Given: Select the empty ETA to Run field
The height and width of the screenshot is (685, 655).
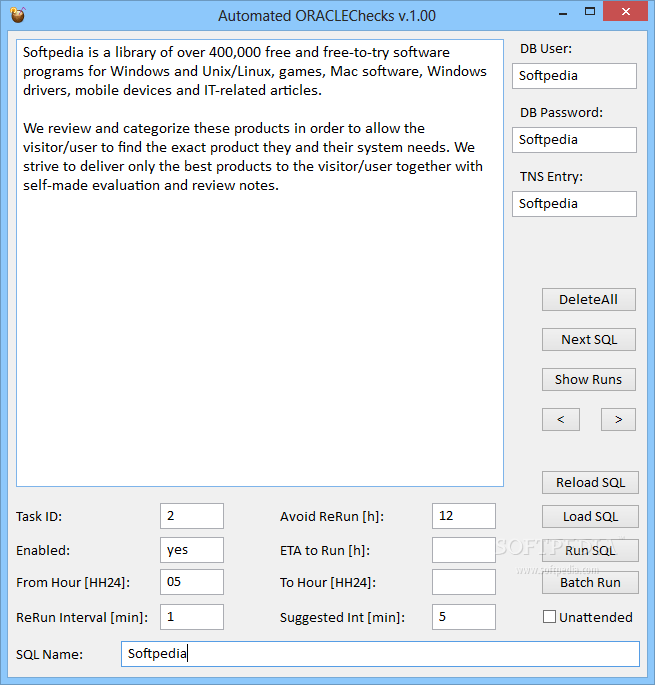Looking at the screenshot, I should pyautogui.click(x=464, y=550).
